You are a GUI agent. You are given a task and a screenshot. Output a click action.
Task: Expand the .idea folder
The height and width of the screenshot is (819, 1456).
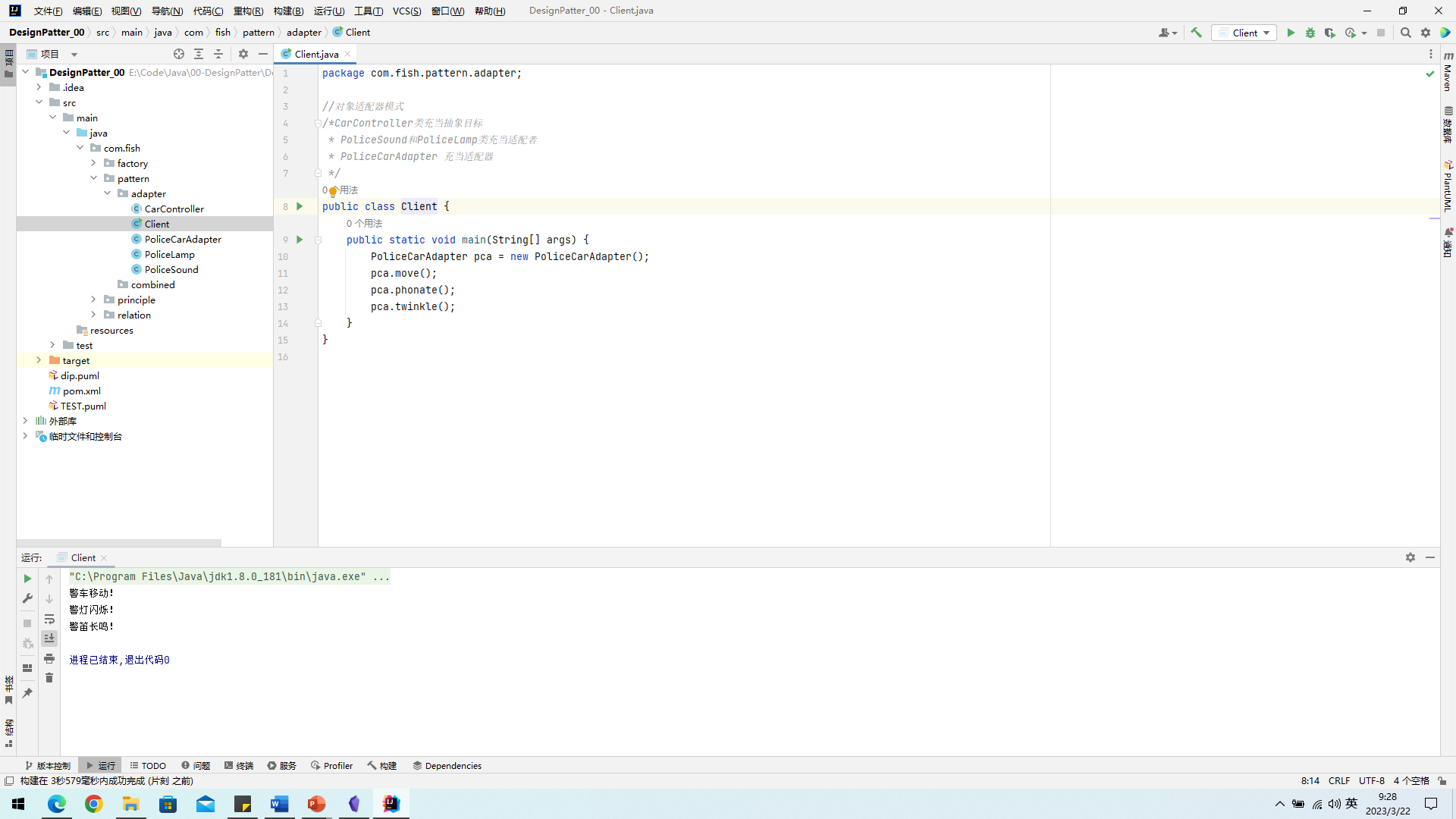coord(39,87)
